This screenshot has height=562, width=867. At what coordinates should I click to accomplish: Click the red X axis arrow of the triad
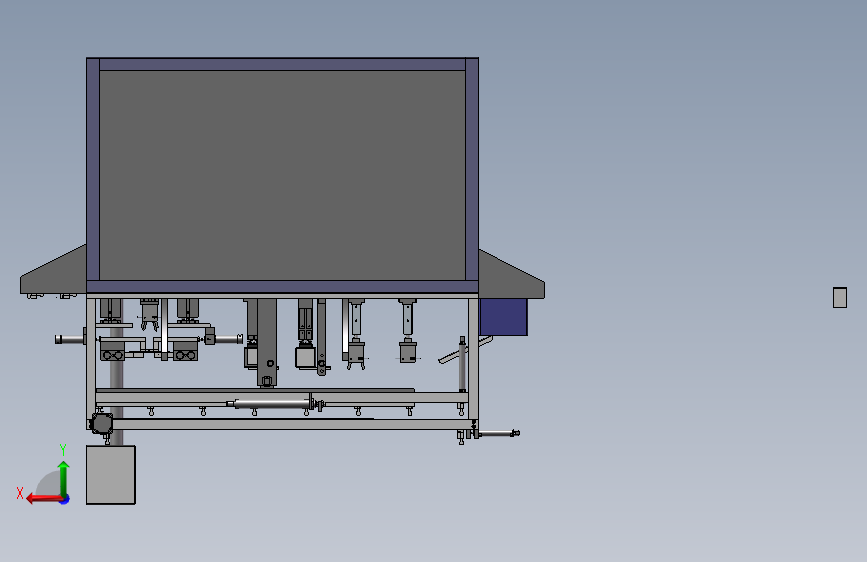pos(44,499)
